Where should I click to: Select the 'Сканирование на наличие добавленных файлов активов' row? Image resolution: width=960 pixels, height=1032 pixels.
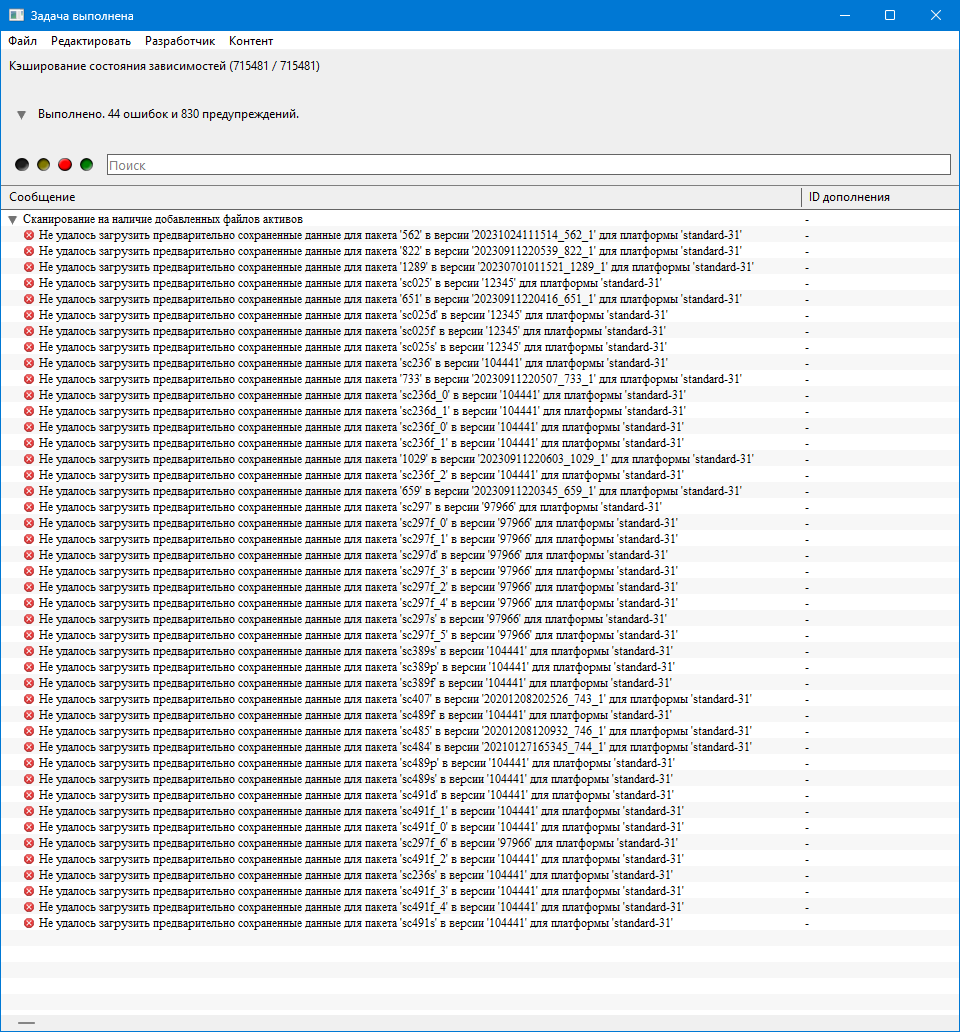480,219
